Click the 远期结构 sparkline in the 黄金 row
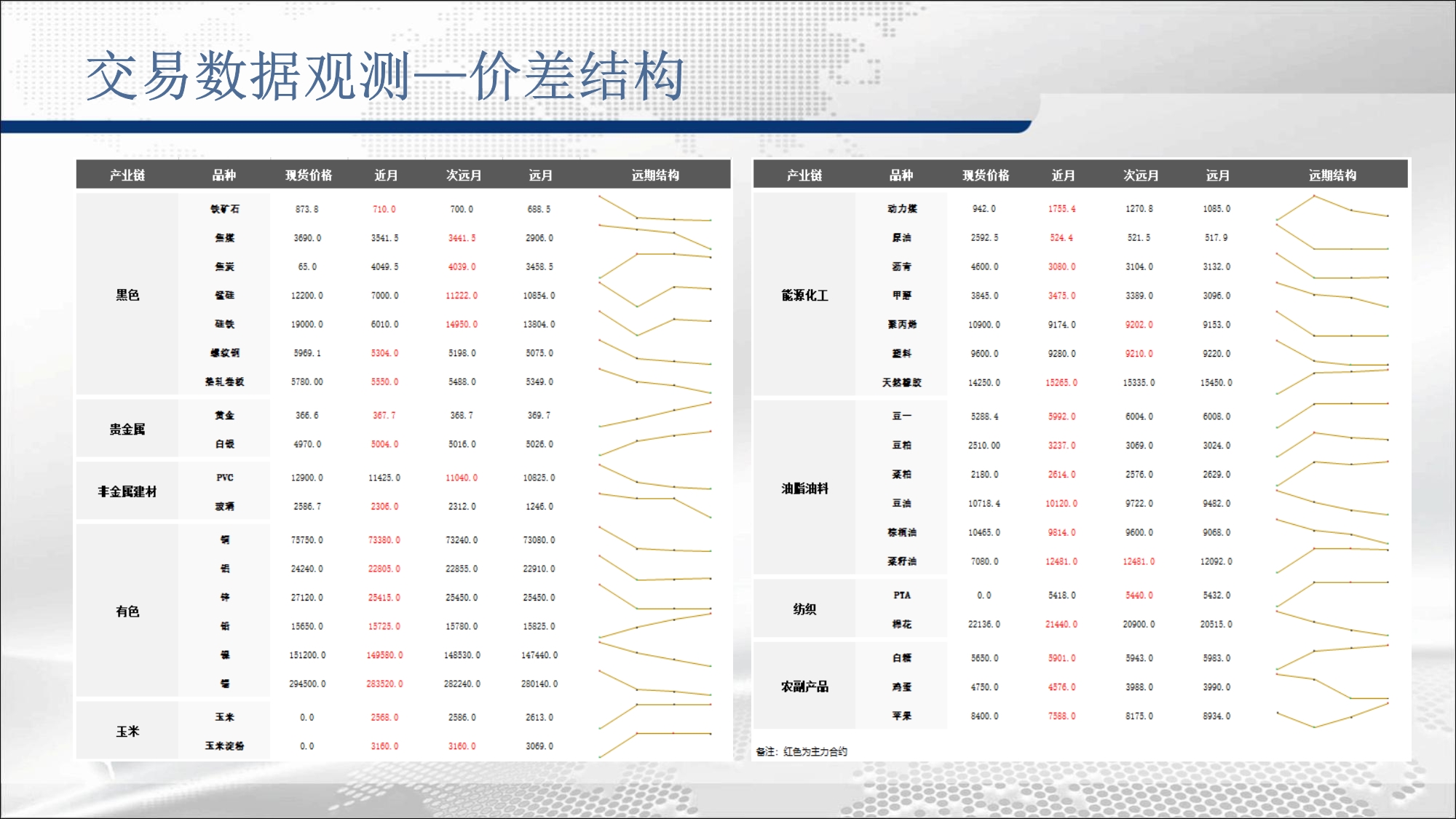Screen dimensions: 1456x819 tap(655, 414)
